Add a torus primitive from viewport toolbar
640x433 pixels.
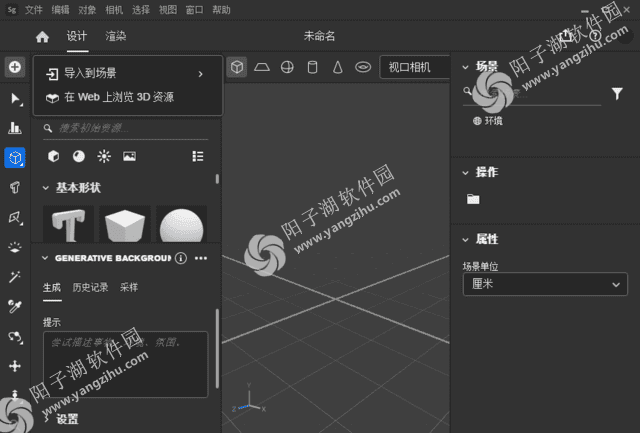tap(363, 67)
